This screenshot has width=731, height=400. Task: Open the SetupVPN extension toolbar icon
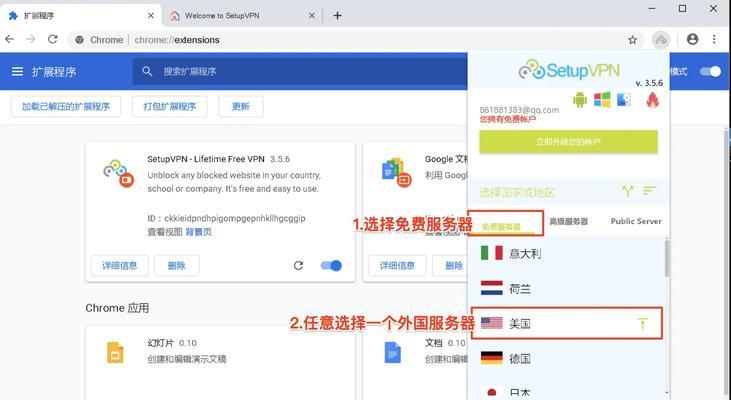661,40
